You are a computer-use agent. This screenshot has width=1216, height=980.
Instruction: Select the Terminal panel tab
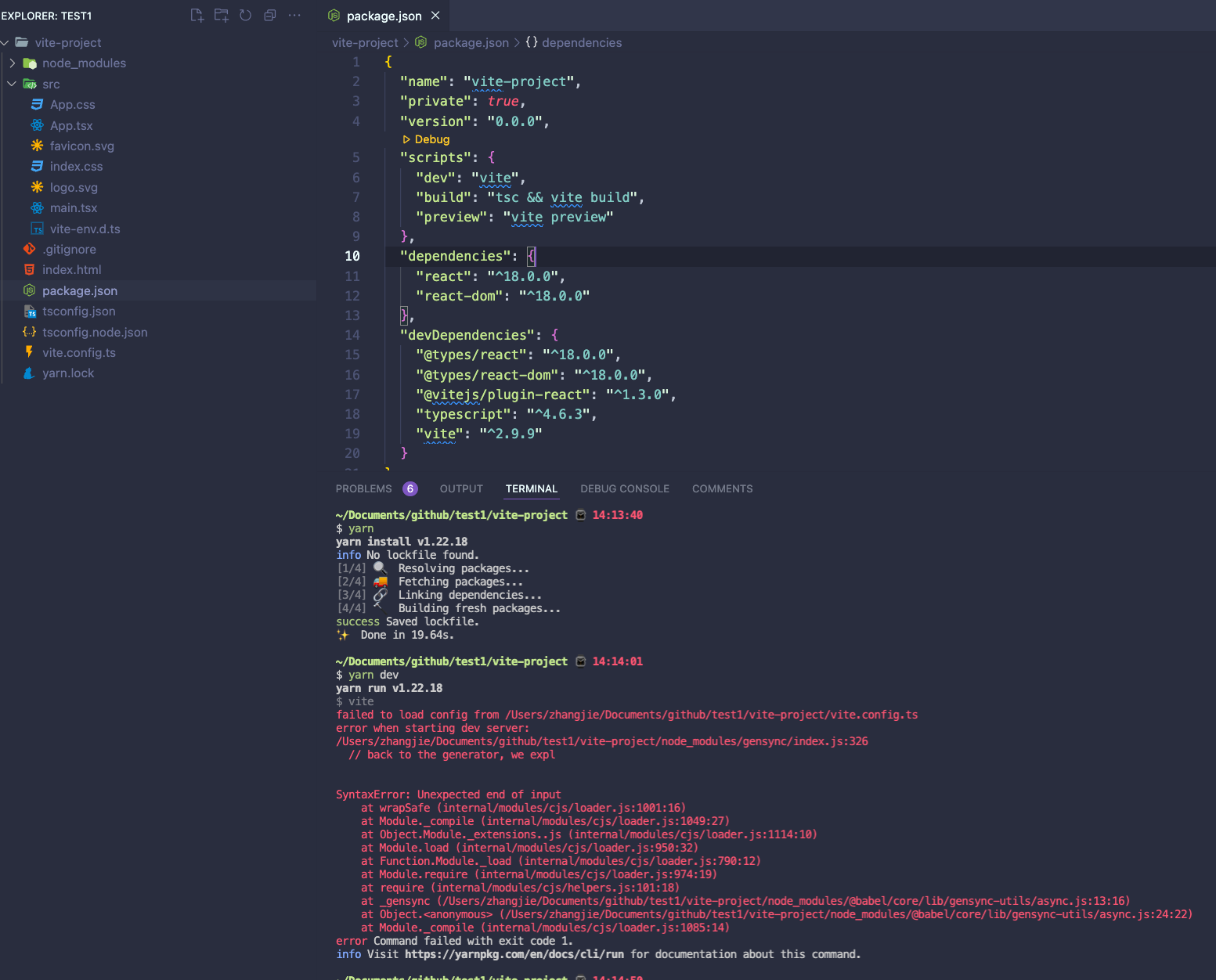pyautogui.click(x=532, y=488)
